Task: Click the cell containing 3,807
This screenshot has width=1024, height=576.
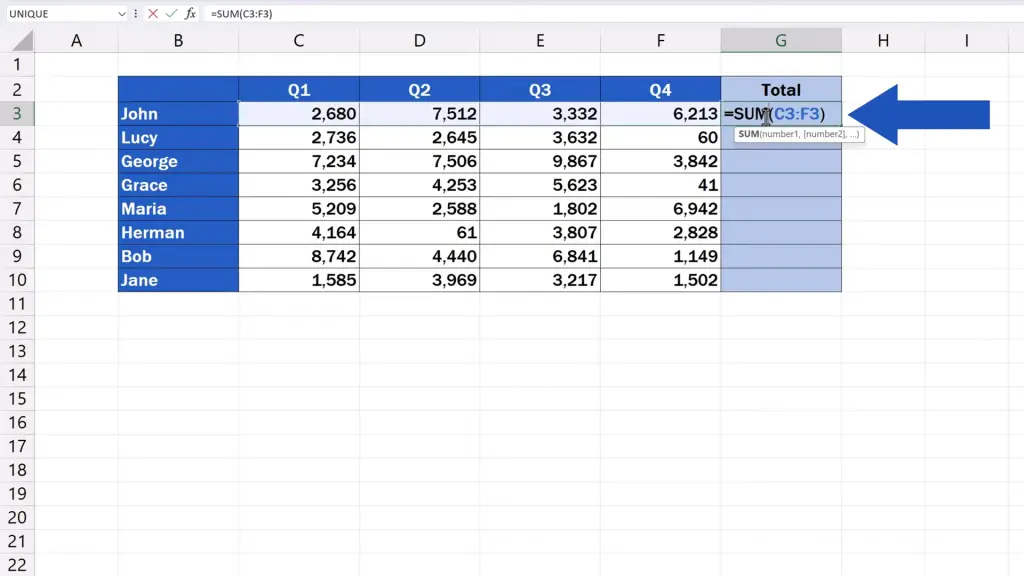Action: (540, 232)
